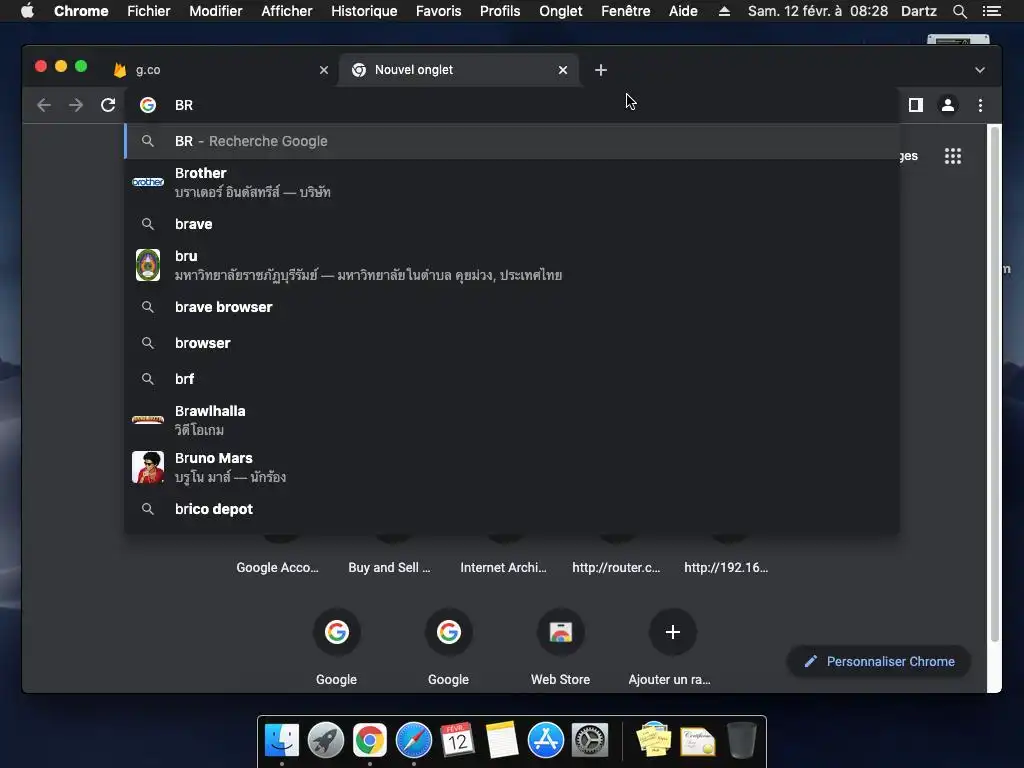Image resolution: width=1024 pixels, height=768 pixels.
Task: Open the second Google shortcut tile
Action: tap(449, 632)
